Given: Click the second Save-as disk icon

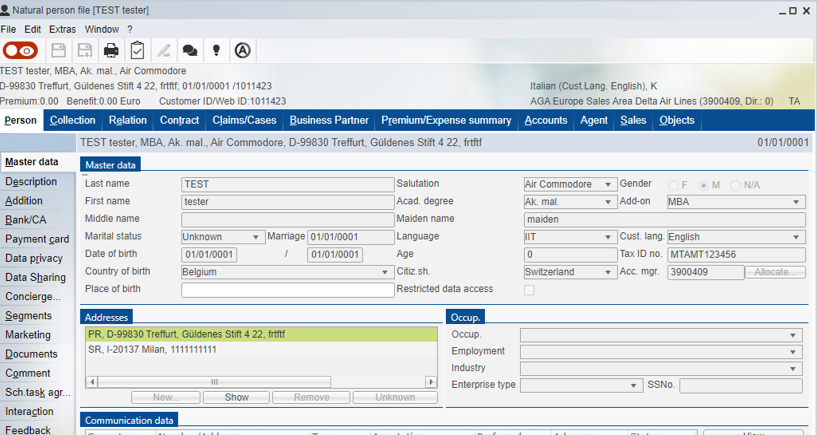Looking at the screenshot, I should click(85, 51).
